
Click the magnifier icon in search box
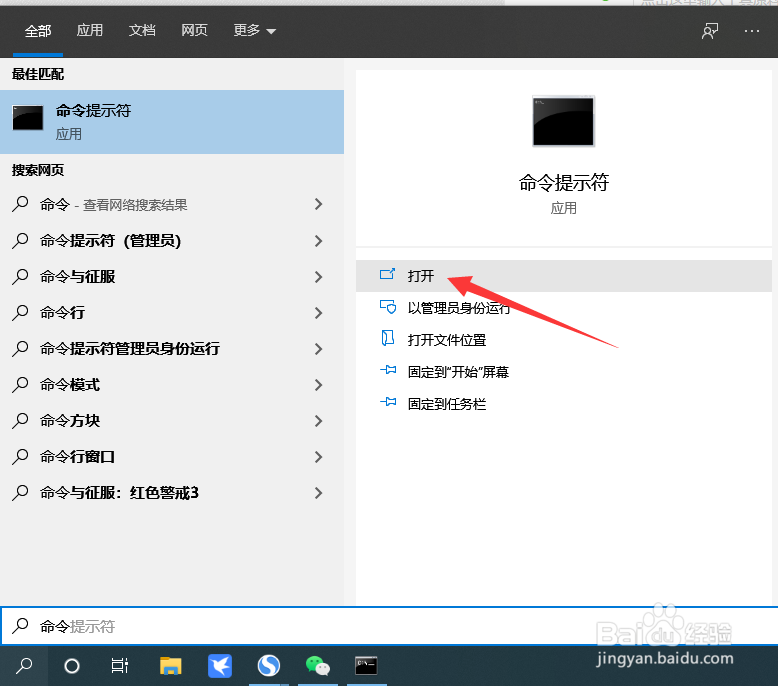(20, 625)
